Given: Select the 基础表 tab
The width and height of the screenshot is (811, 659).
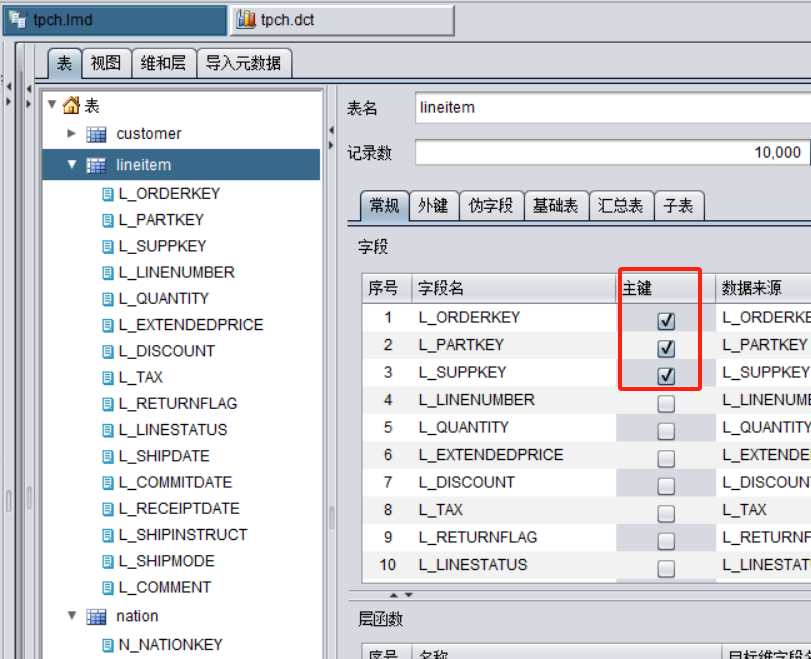Looking at the screenshot, I should point(556,206).
